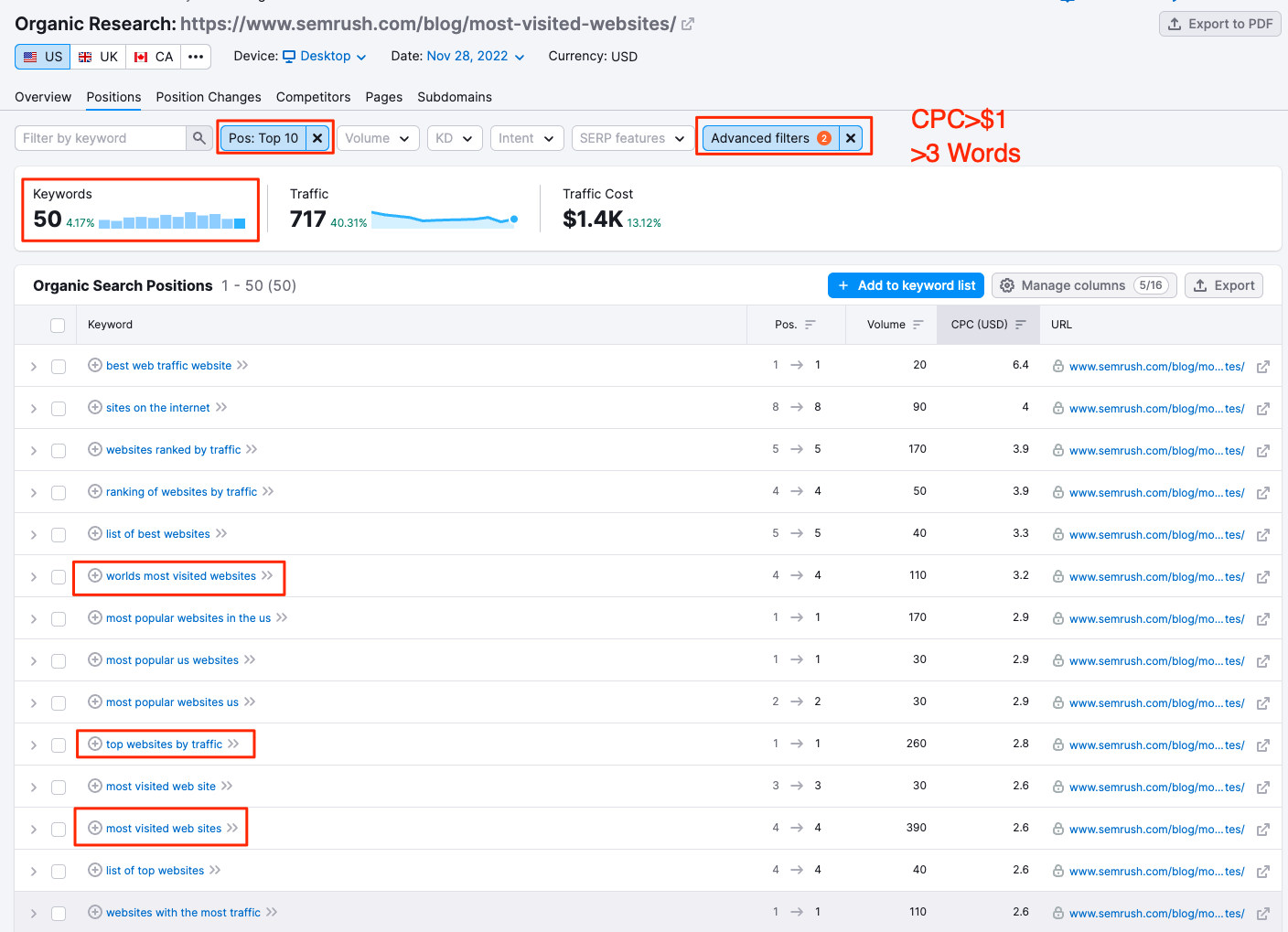This screenshot has height=932, width=1288.
Task: Open the Intent filter dropdown
Action: (x=527, y=138)
